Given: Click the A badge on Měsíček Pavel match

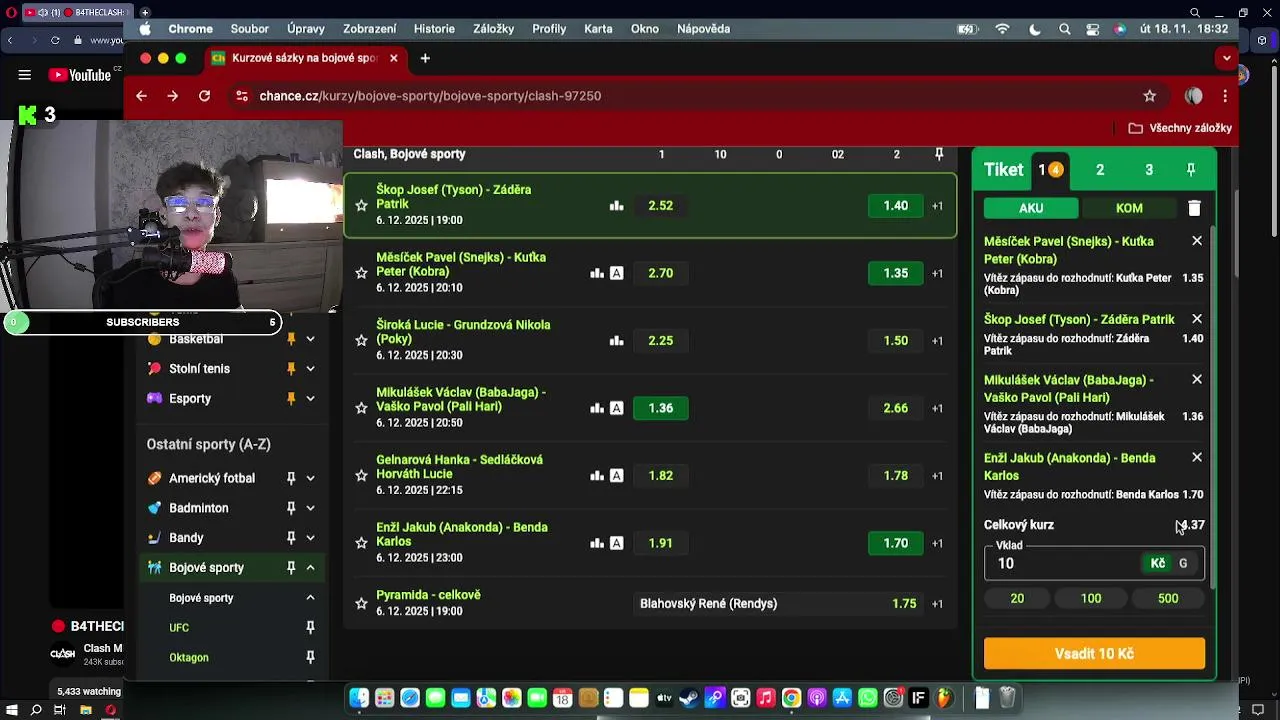Looking at the screenshot, I should 617,273.
